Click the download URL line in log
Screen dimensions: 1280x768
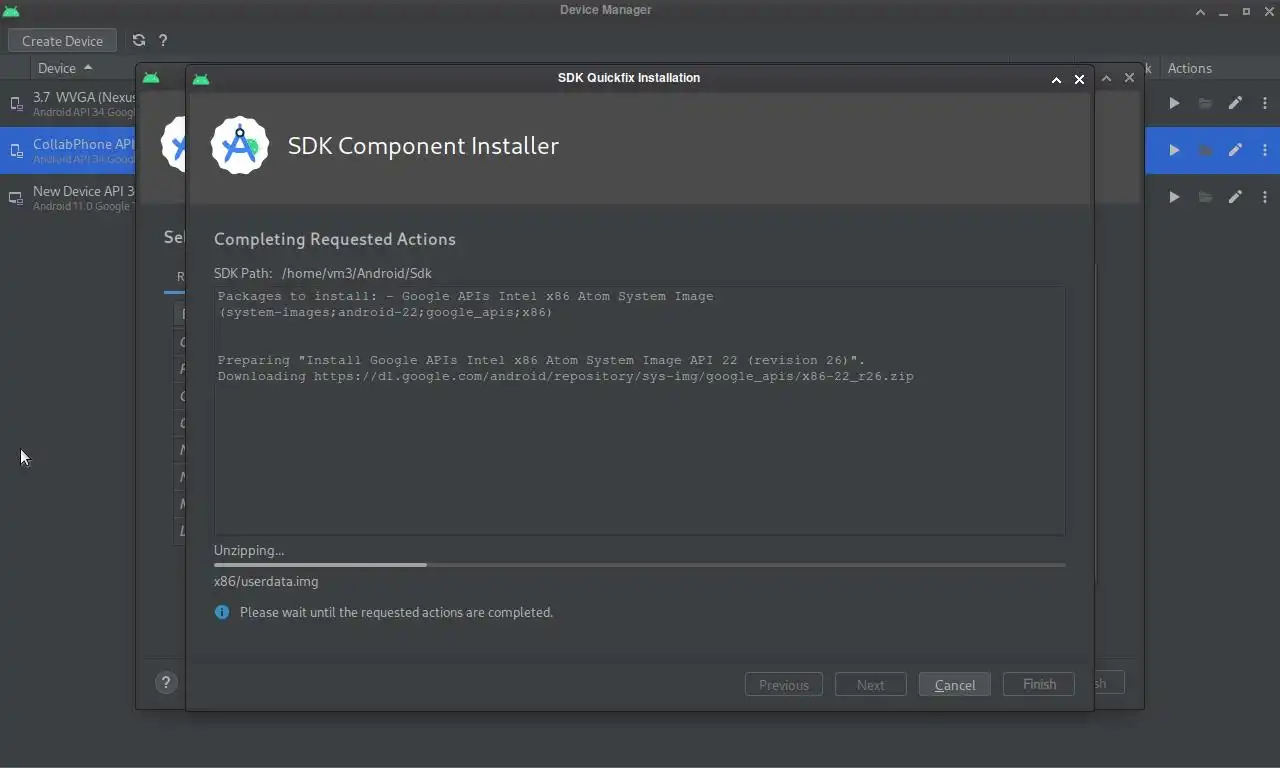tap(566, 376)
